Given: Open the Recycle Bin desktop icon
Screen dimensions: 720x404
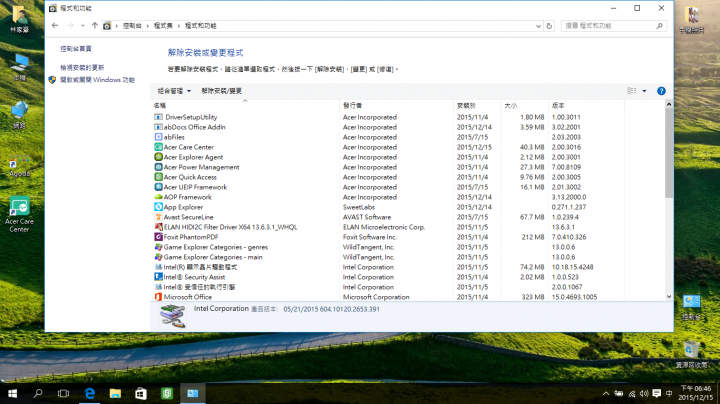Looking at the screenshot, I should [691, 354].
